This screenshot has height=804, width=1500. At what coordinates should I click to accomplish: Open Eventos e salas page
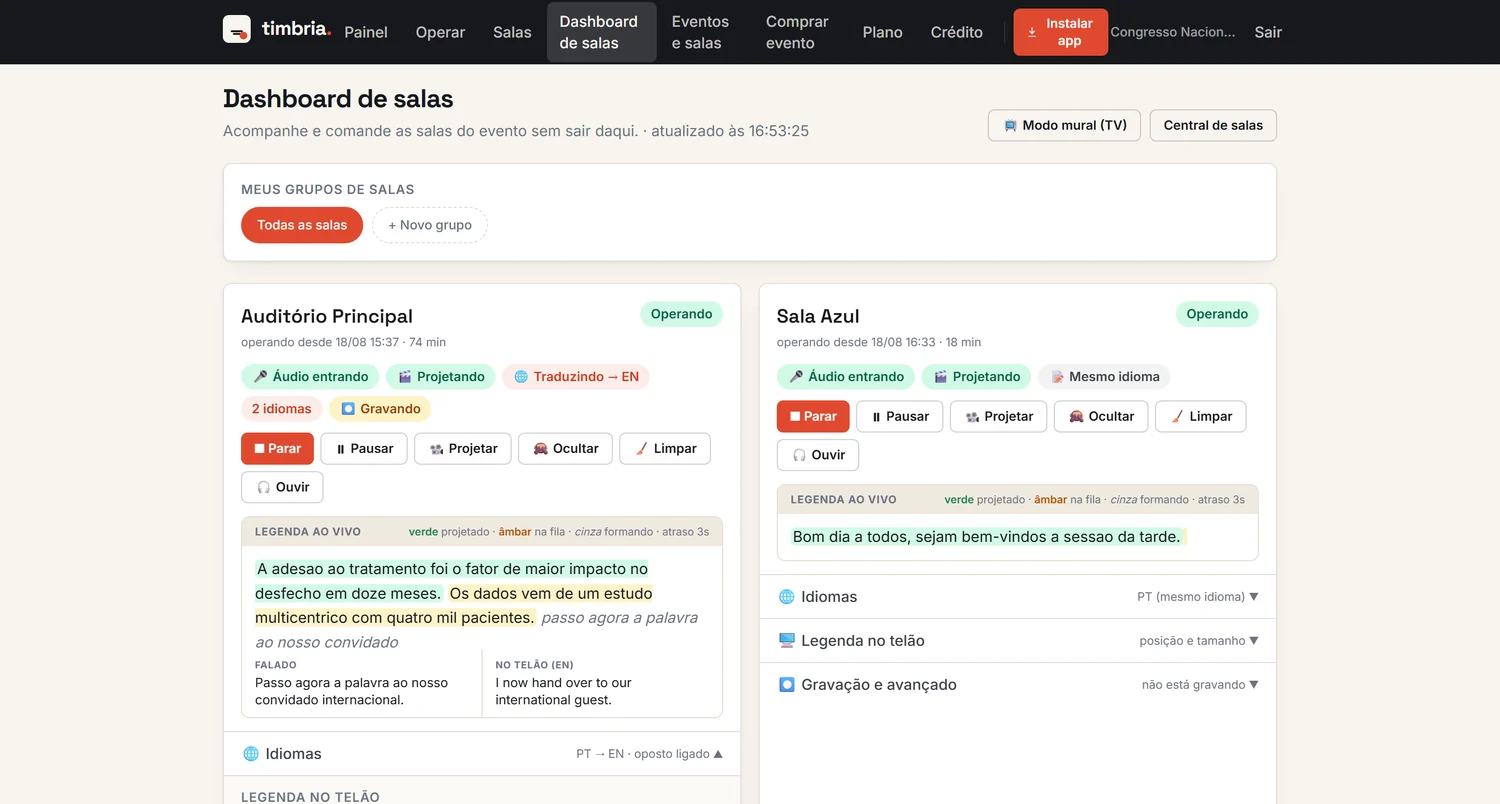(700, 32)
